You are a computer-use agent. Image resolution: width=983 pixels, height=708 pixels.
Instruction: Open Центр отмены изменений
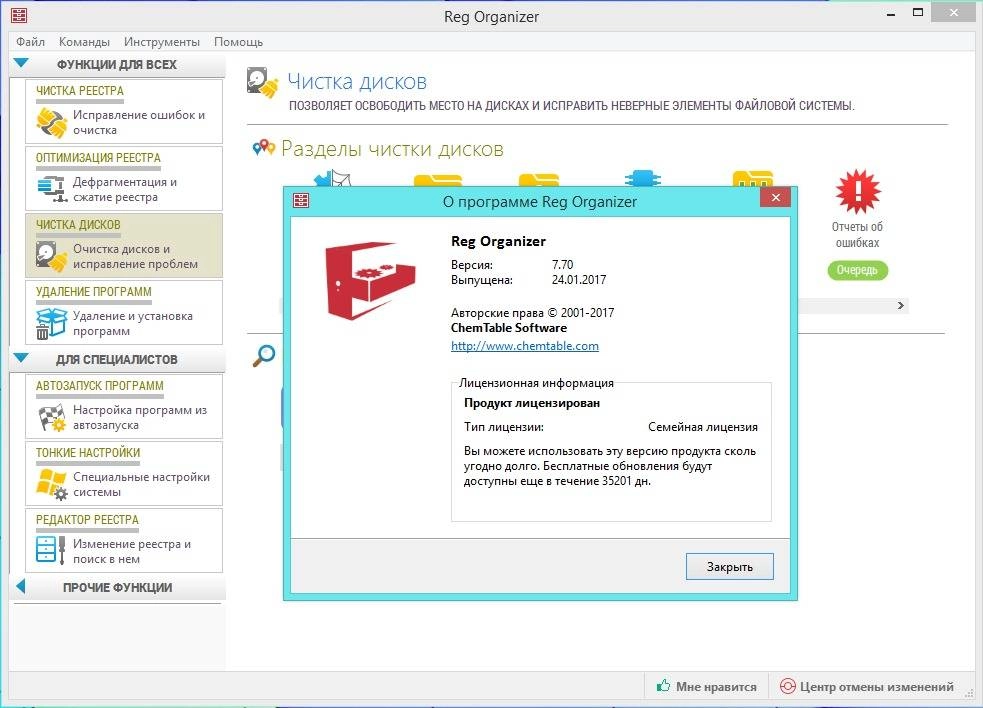[868, 687]
